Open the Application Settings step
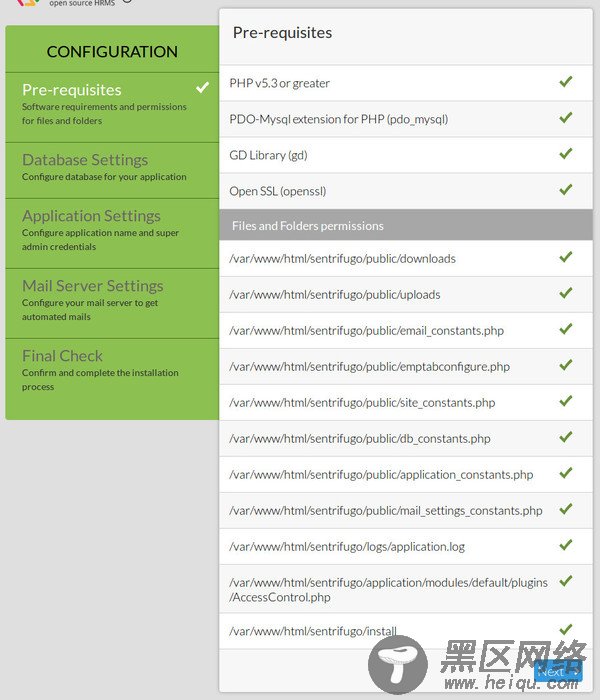 [x=112, y=233]
